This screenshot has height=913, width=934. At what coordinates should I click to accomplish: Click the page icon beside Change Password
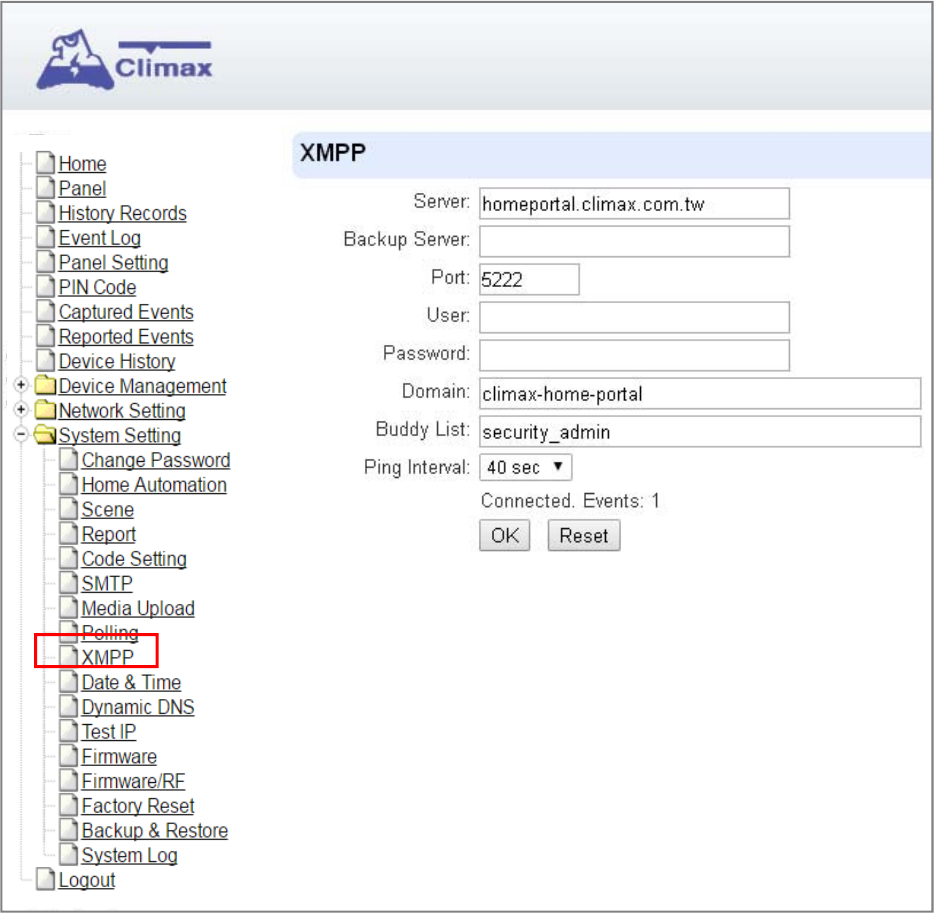tap(69, 459)
